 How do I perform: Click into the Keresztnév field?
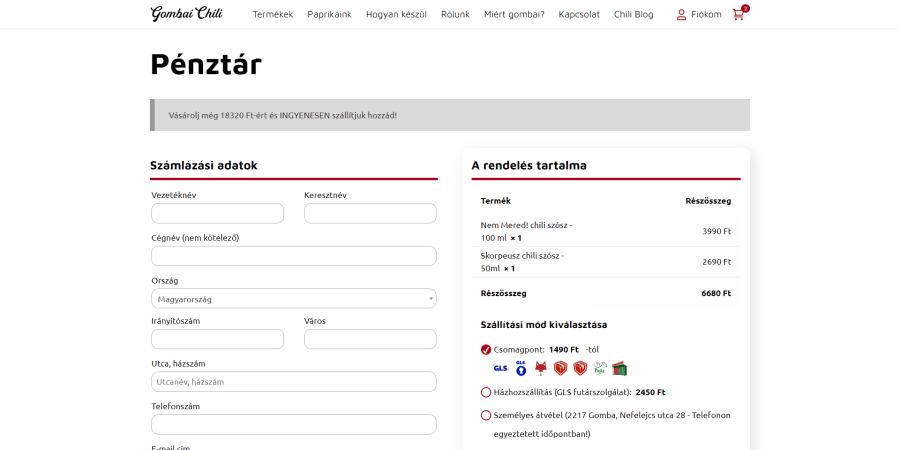(x=370, y=214)
